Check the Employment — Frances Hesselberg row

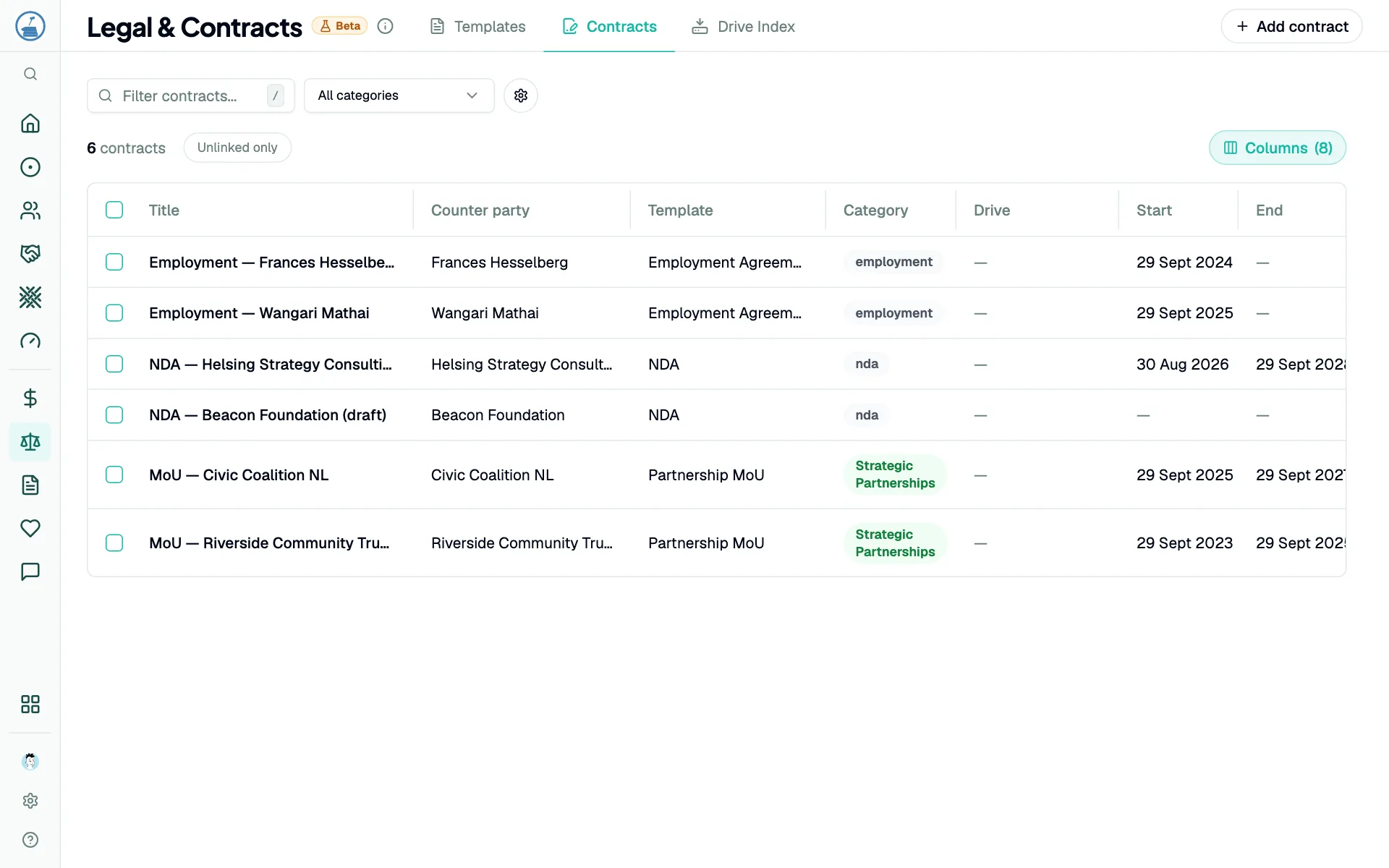click(114, 262)
